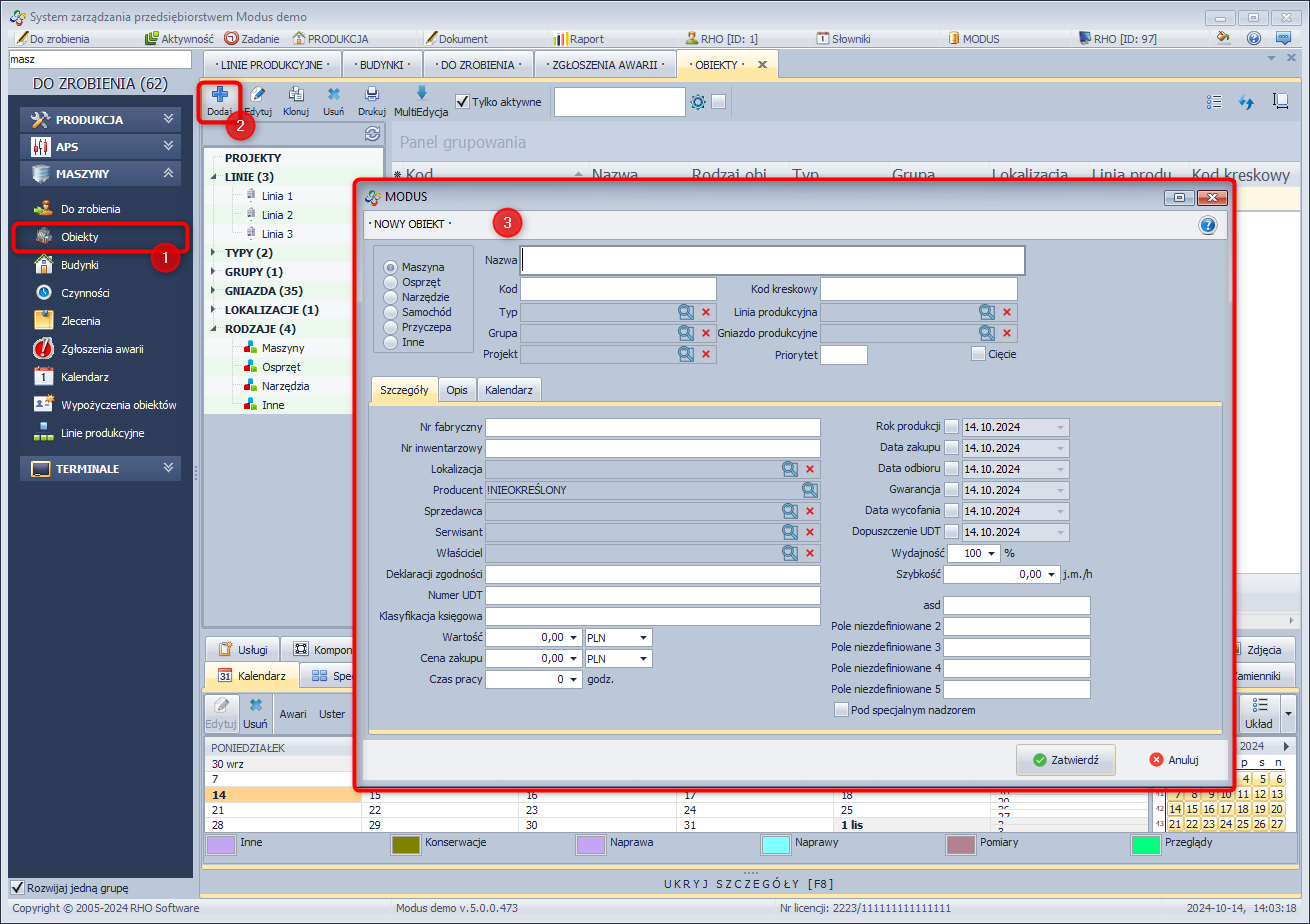Screen dimensions: 1310x924
Task: Open Wypożyczenia obiektów in the sidebar
Action: [117, 405]
